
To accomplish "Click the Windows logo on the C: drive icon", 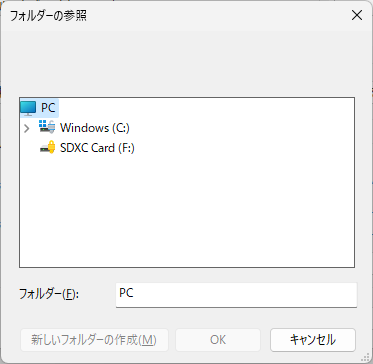I will click(x=43, y=124).
